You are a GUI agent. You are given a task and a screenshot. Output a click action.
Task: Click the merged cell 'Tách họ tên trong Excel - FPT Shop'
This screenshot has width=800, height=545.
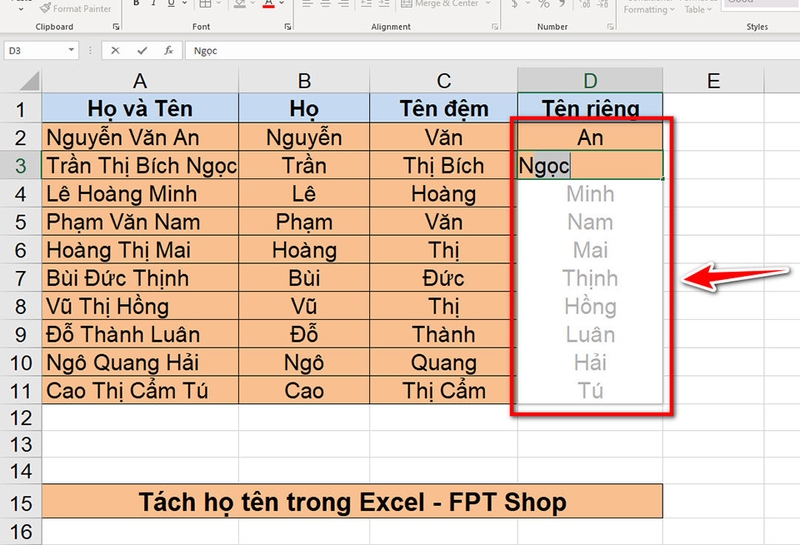pyautogui.click(x=352, y=502)
